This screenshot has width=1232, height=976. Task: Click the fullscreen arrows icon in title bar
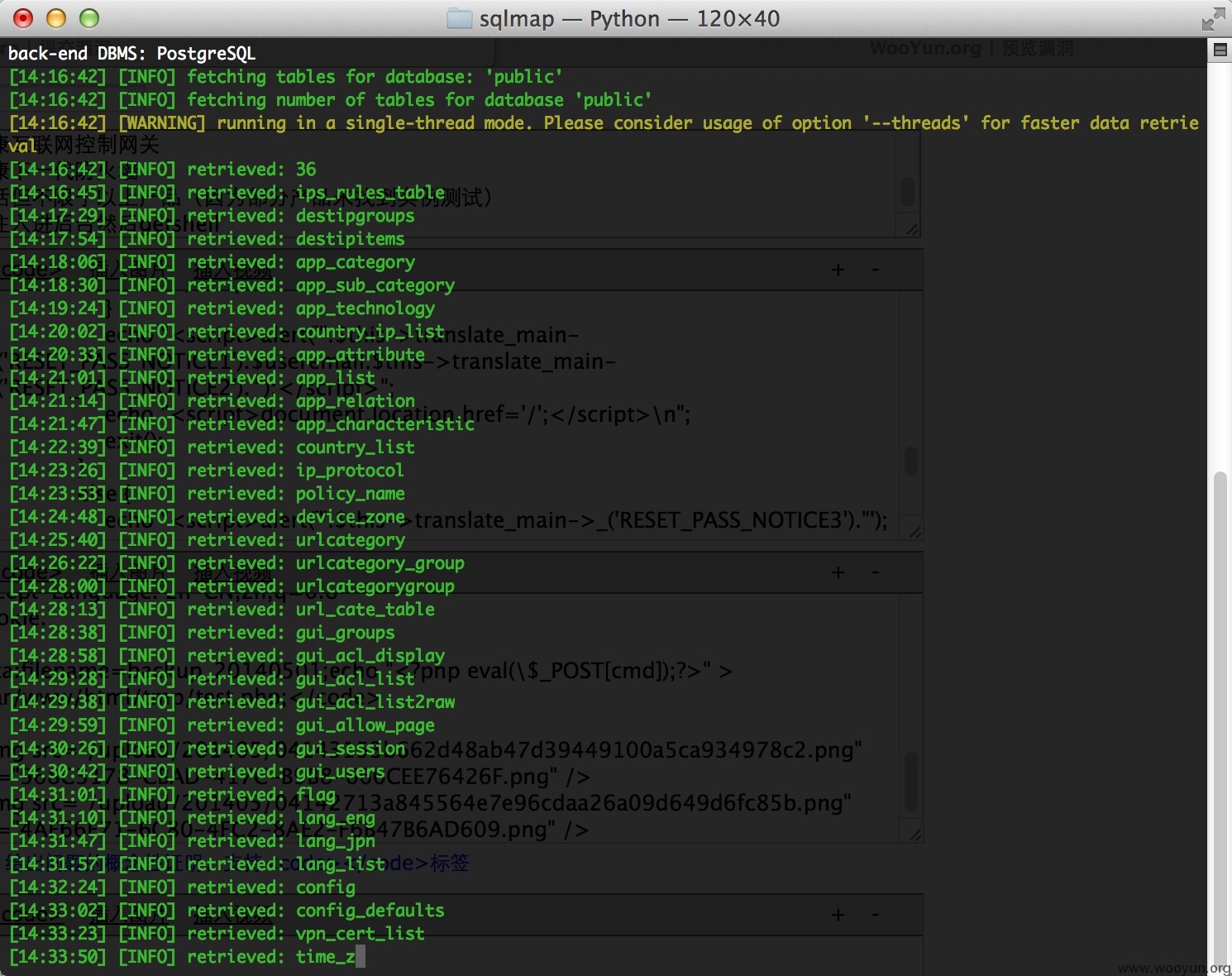(x=1213, y=18)
